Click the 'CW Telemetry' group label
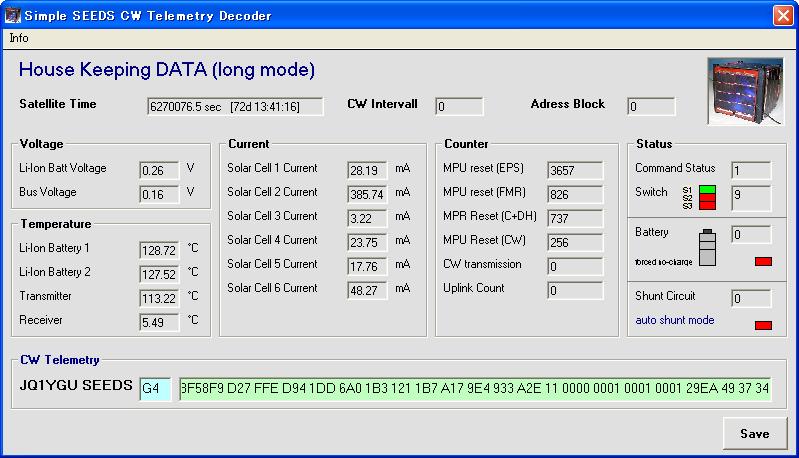This screenshot has height=458, width=799. pos(60,360)
